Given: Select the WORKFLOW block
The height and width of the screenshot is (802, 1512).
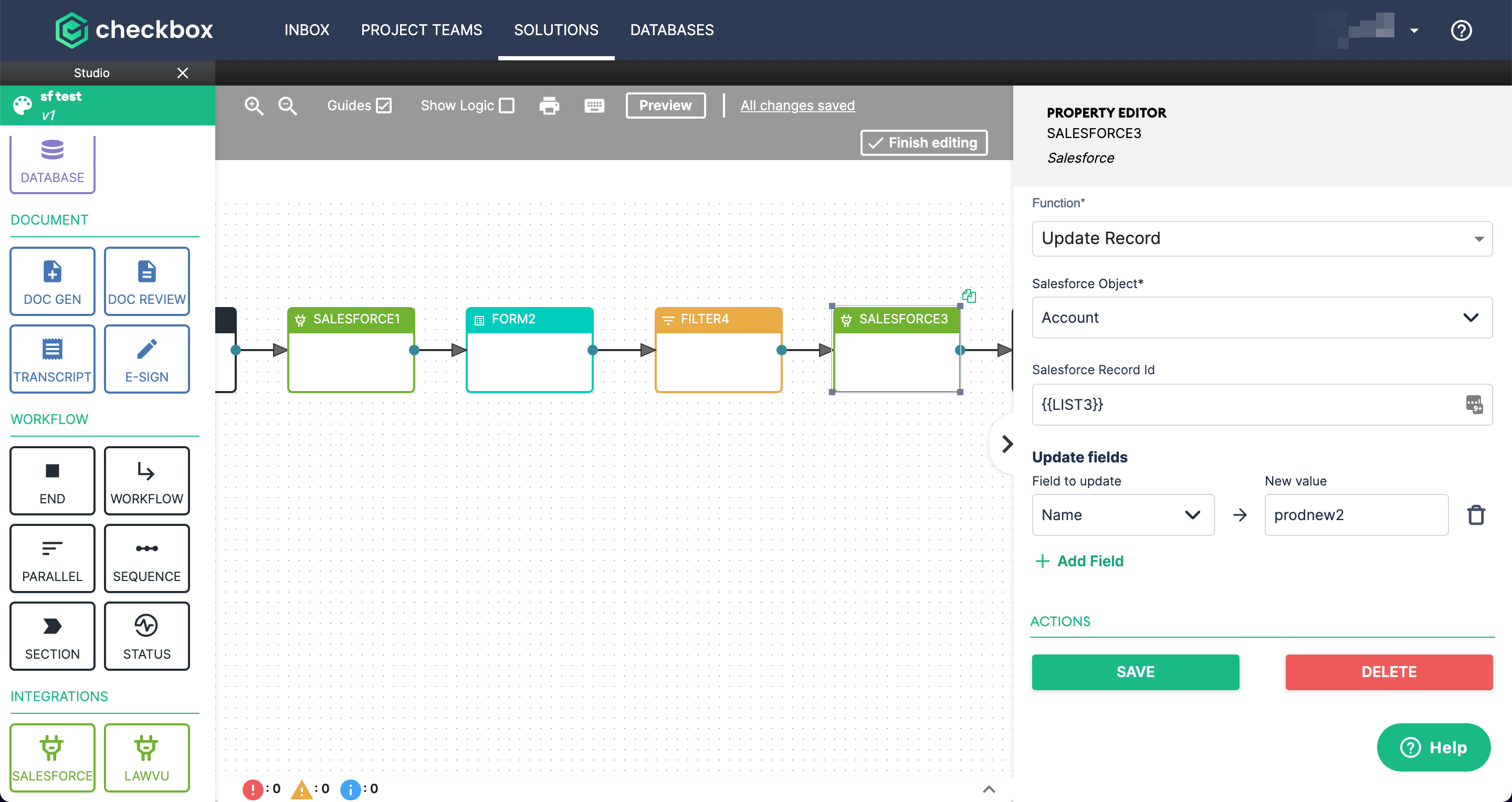Looking at the screenshot, I should click(x=147, y=480).
